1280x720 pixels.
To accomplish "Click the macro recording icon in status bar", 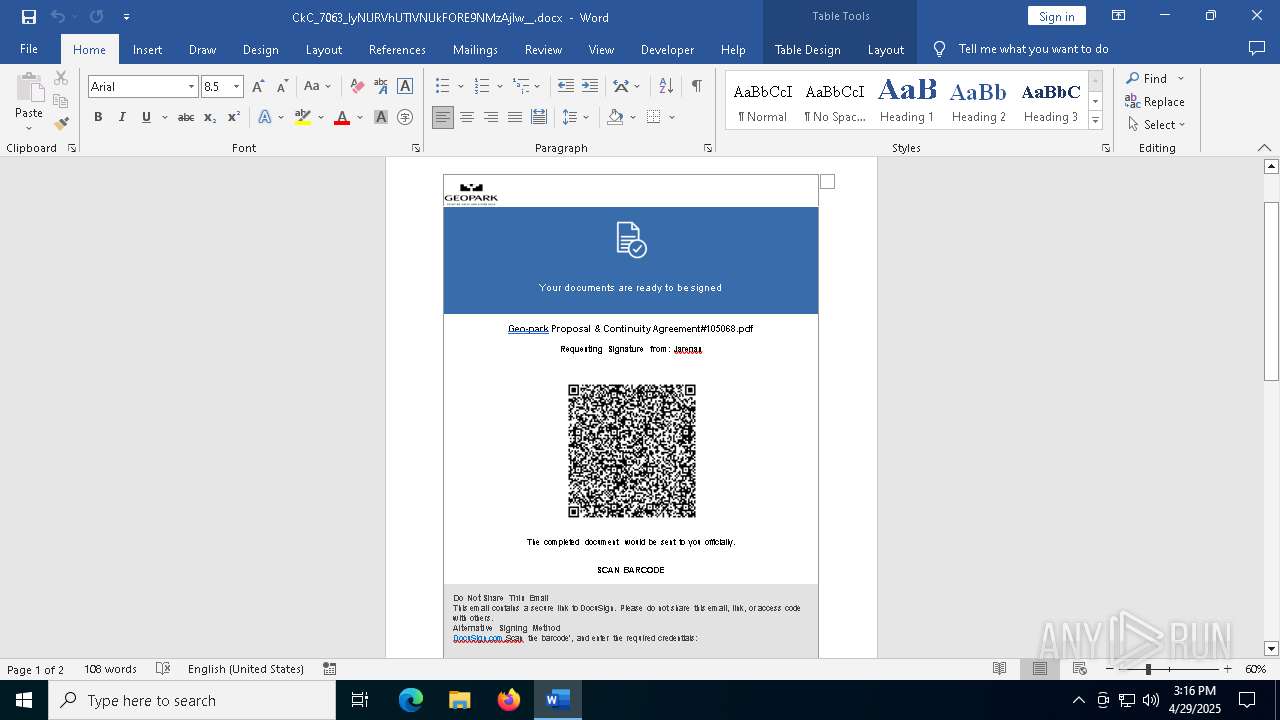I will tap(329, 669).
